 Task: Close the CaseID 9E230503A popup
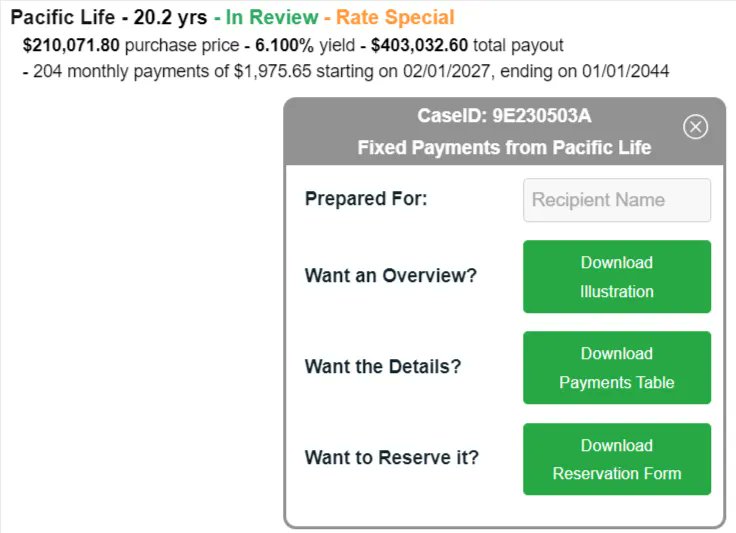pyautogui.click(x=695, y=127)
